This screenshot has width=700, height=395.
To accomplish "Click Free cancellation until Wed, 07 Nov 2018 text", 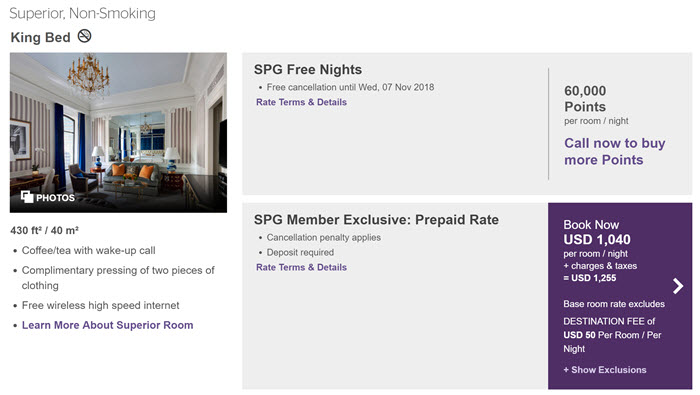I will coord(350,87).
